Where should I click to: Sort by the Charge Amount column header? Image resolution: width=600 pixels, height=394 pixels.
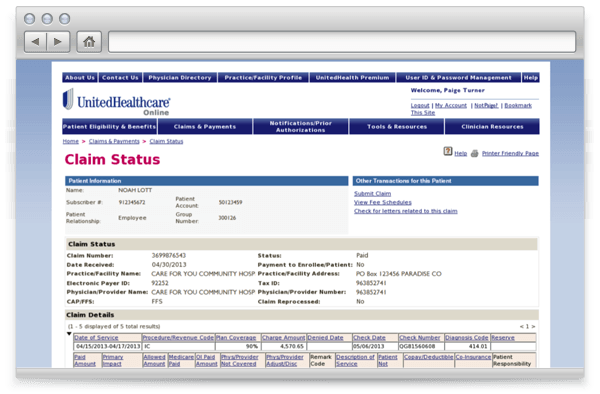(283, 338)
